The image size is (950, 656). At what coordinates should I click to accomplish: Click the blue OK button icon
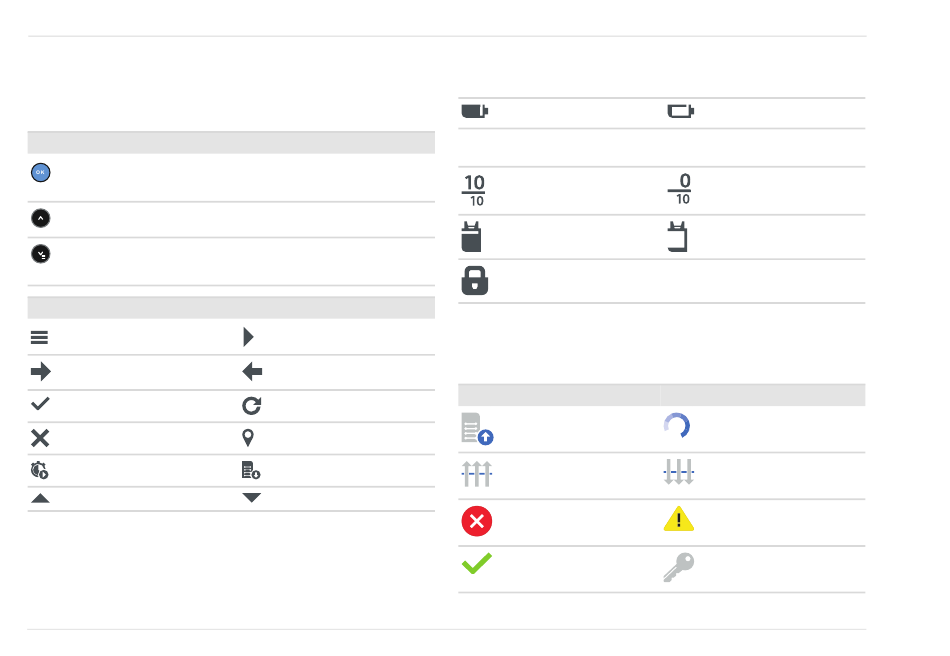coord(41,173)
